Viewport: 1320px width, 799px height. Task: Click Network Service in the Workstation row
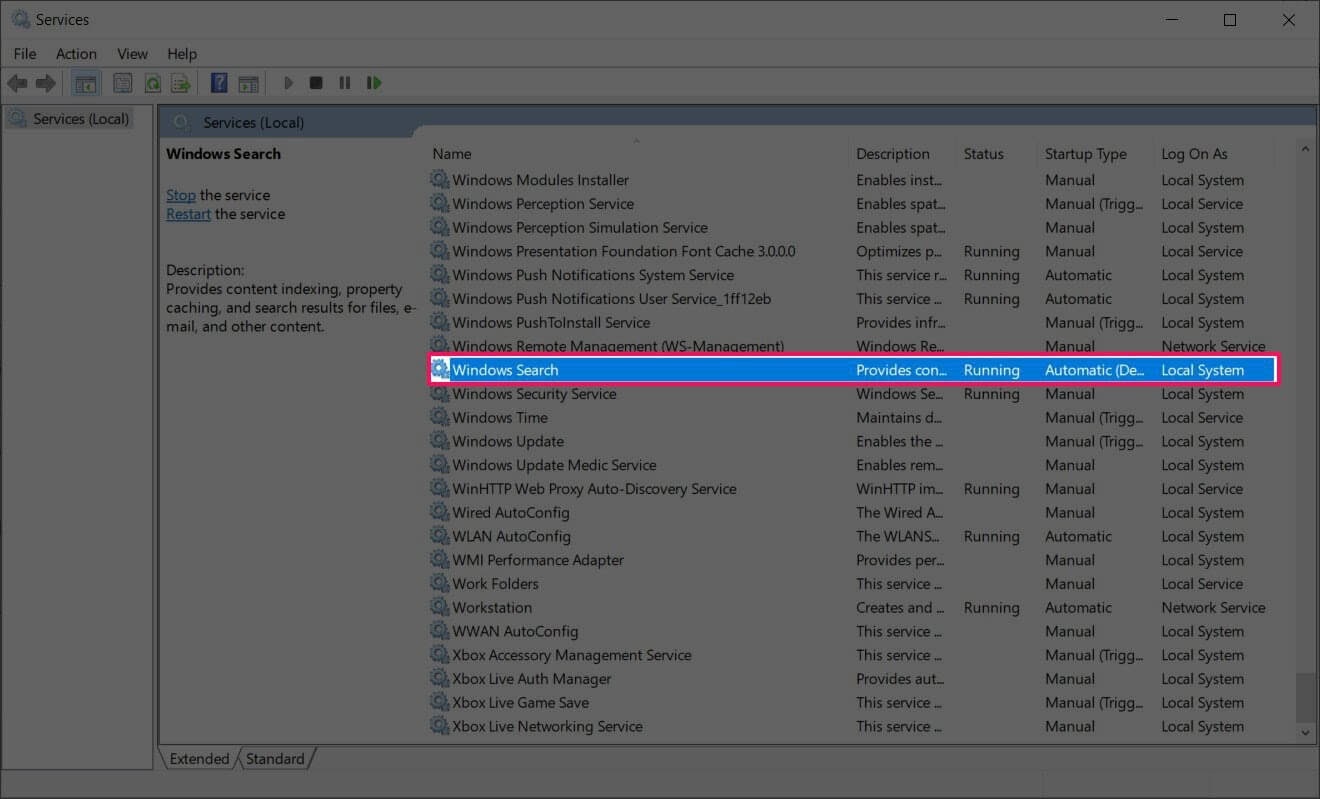click(x=1213, y=608)
